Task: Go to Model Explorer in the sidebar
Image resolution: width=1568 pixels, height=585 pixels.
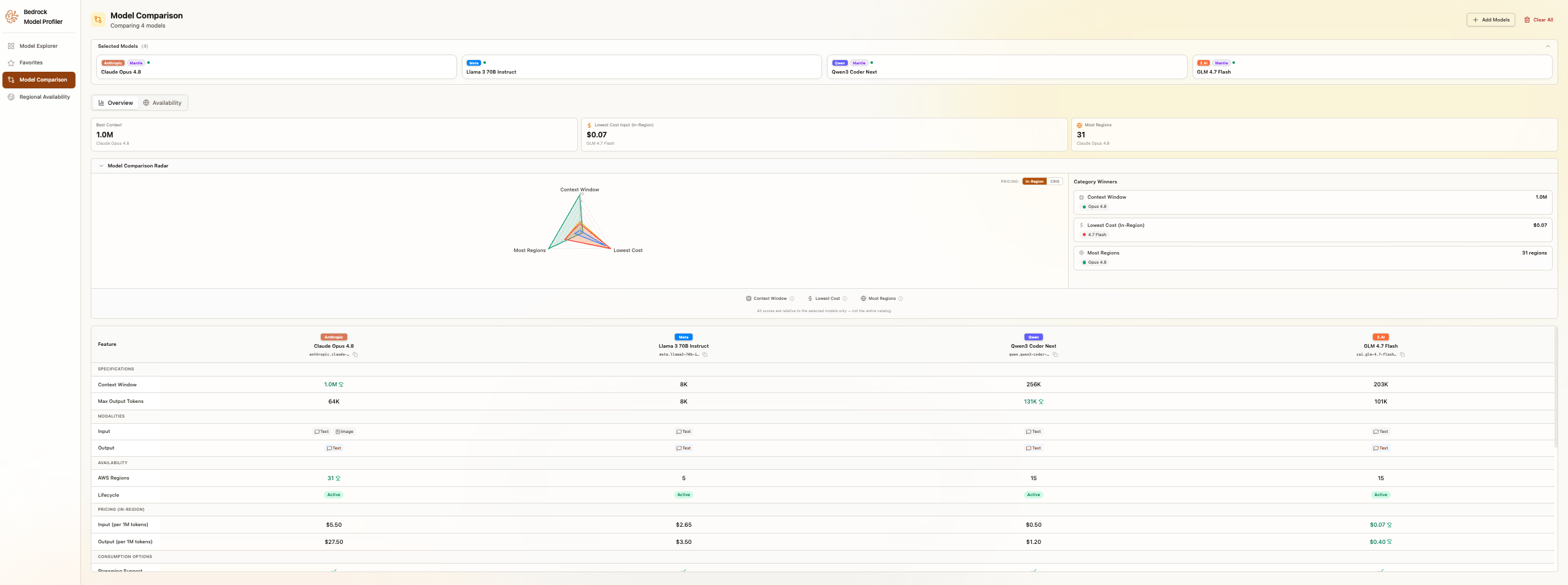Action: click(39, 46)
